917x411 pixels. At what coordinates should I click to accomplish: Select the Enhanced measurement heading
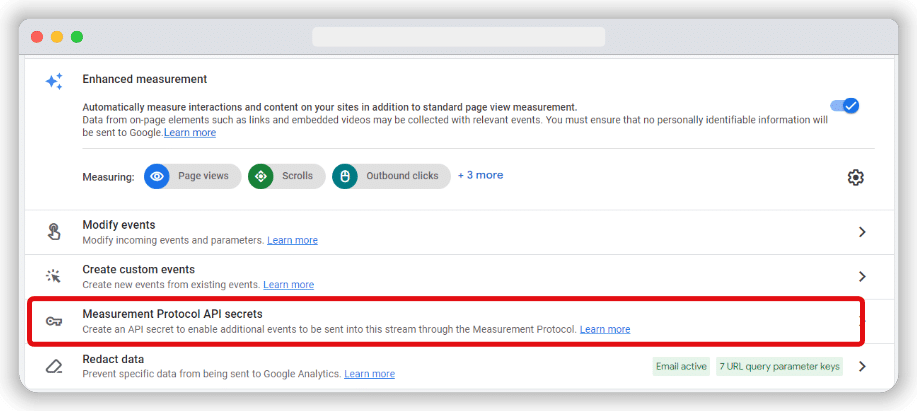pyautogui.click(x=144, y=79)
